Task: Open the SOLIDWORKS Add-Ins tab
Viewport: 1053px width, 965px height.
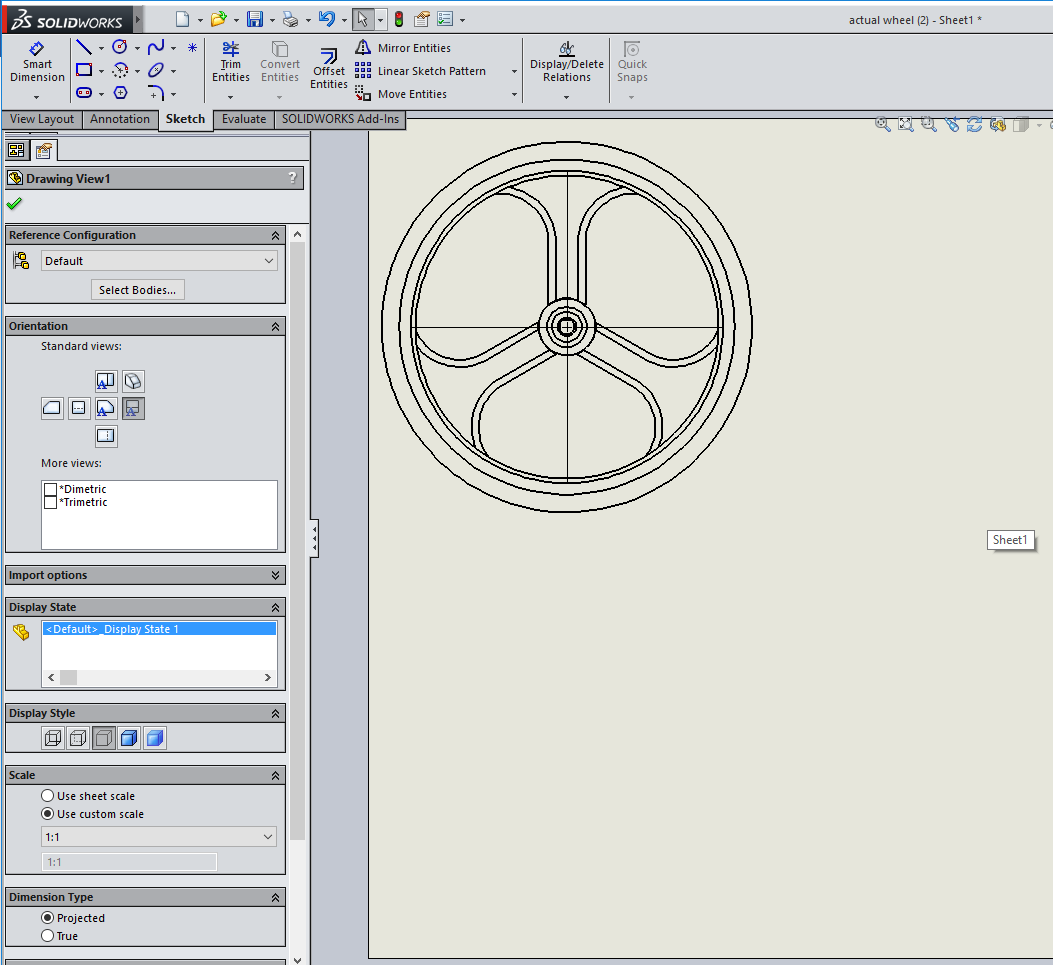Action: pyautogui.click(x=340, y=118)
